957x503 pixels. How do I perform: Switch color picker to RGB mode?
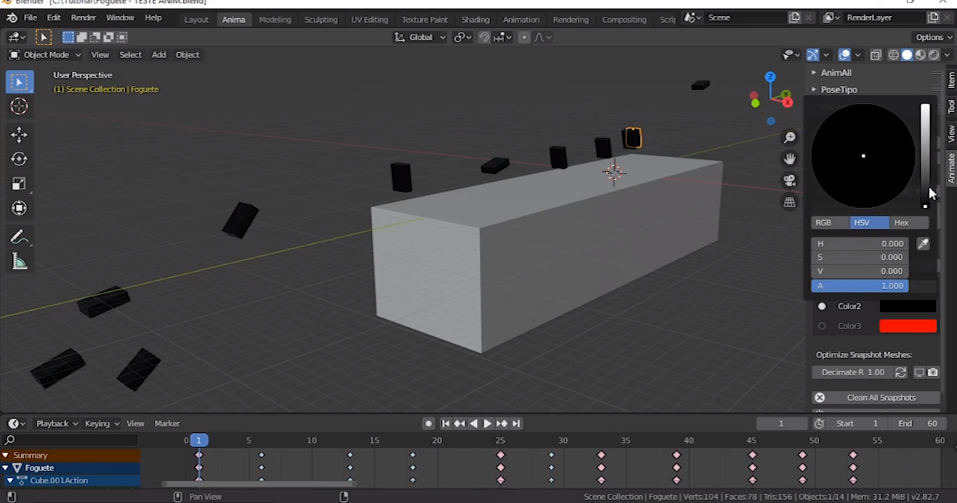click(830, 223)
